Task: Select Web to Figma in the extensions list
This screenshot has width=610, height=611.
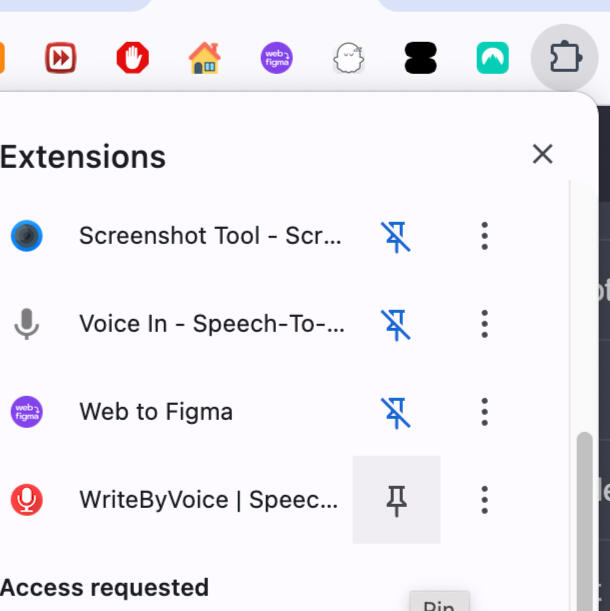Action: tap(156, 411)
